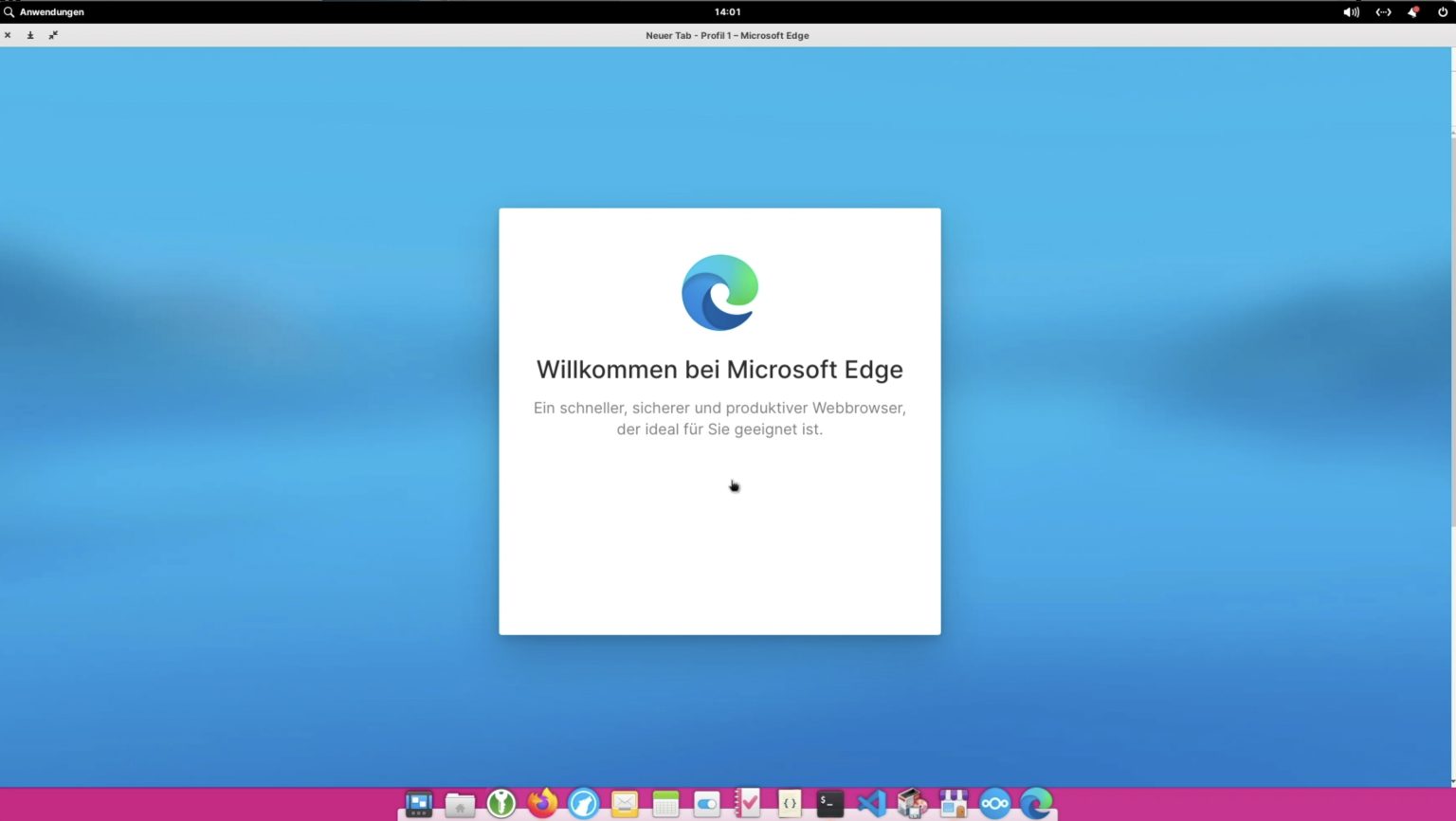1456x821 pixels.
Task: Open the sound volume indicator
Action: (1351, 12)
